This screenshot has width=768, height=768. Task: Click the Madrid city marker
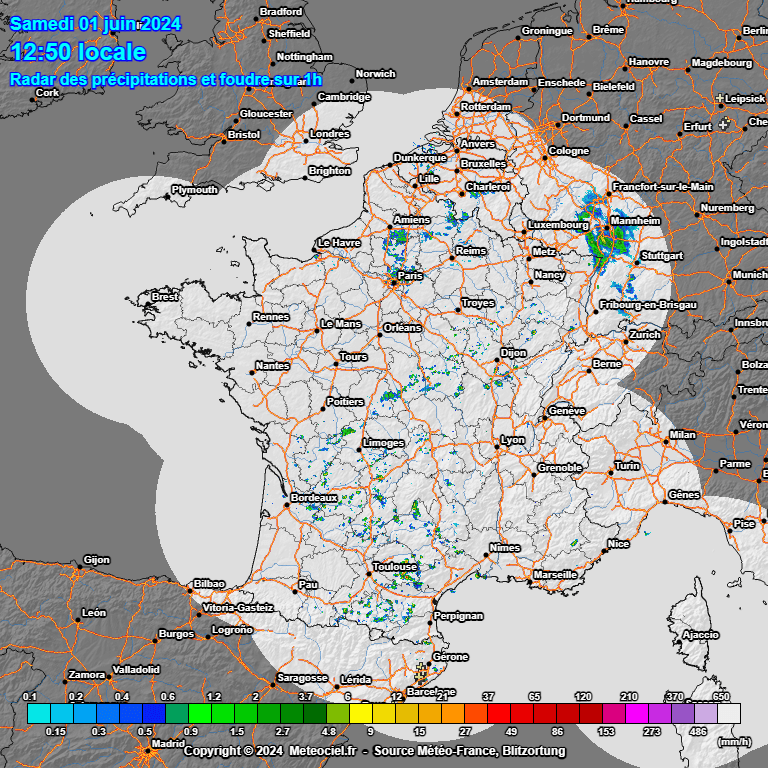click(150, 744)
